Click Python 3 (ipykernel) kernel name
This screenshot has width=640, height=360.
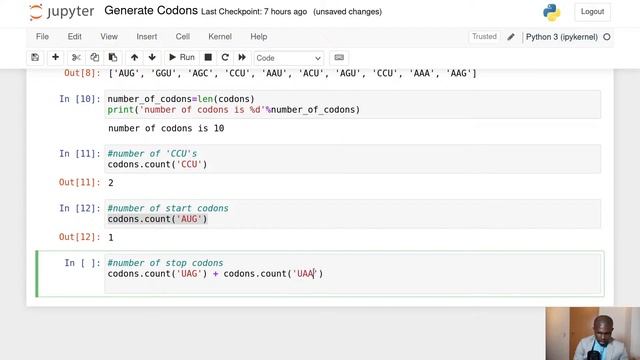562,37
